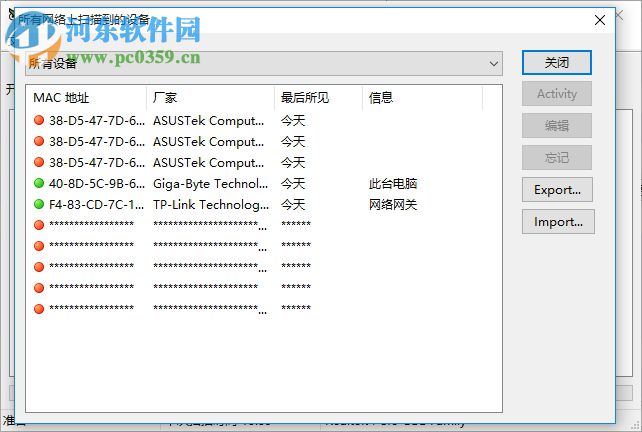642x432 pixels.
Task: Click the 网络网关 info cell
Action: click(393, 204)
